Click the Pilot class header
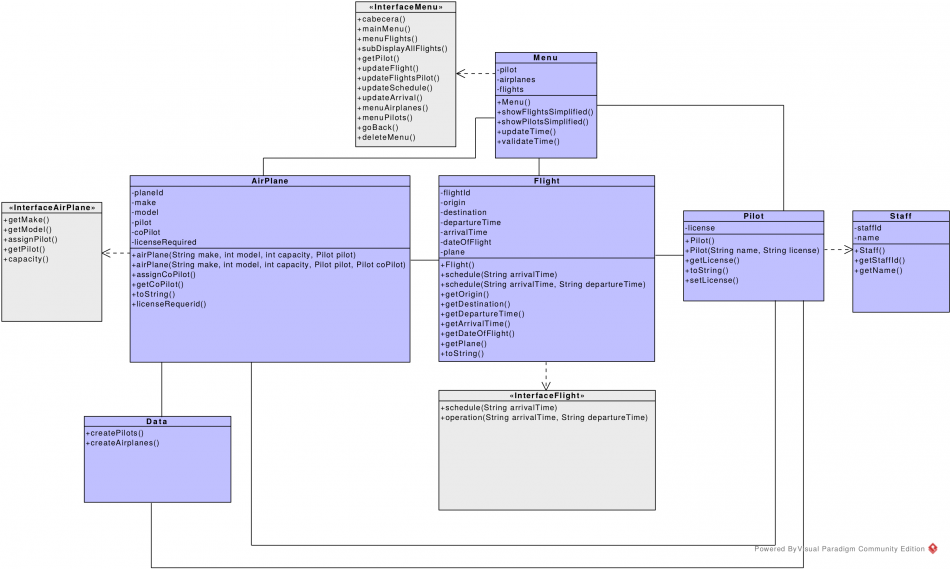Image resolution: width=950 pixels, height=569 pixels. 753,216
